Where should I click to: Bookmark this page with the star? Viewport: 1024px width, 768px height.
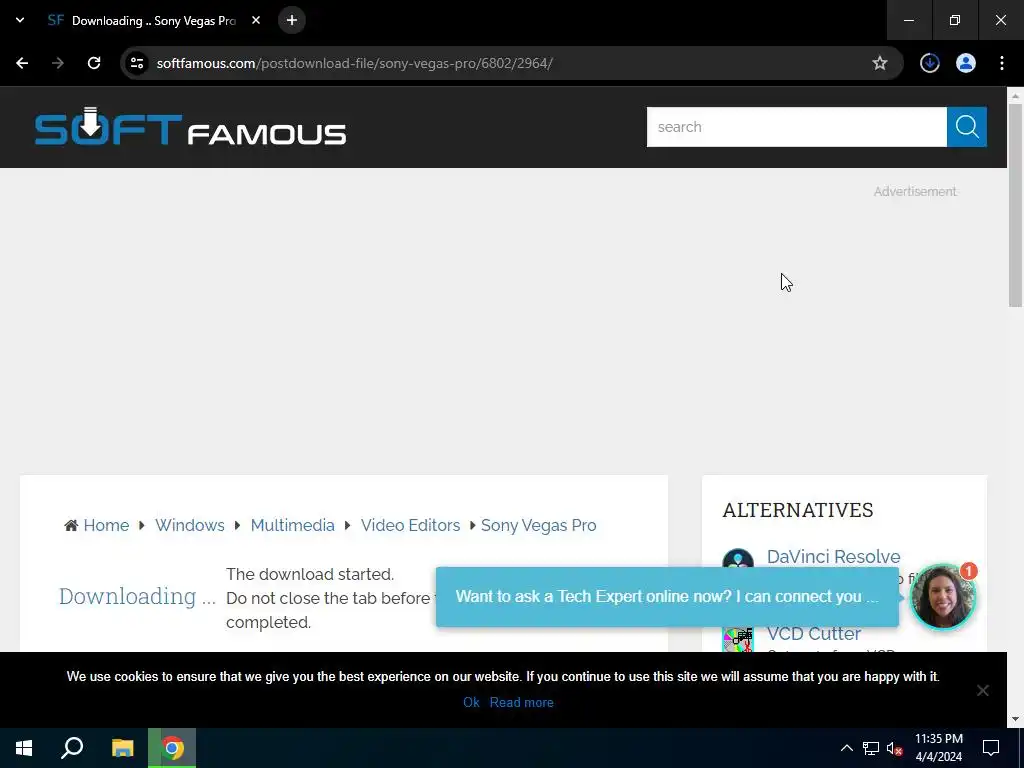pos(880,63)
